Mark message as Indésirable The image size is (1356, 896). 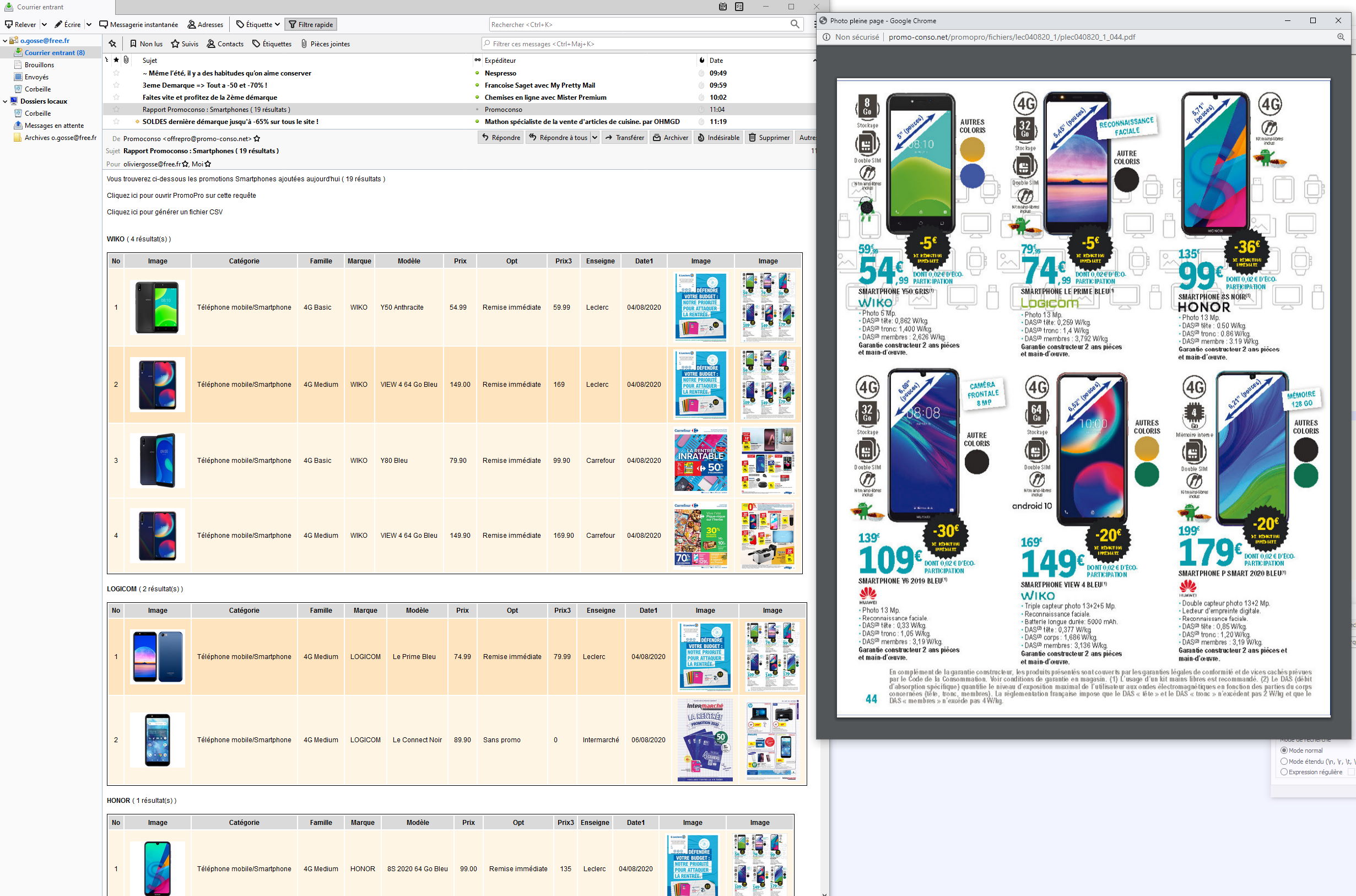(x=718, y=138)
